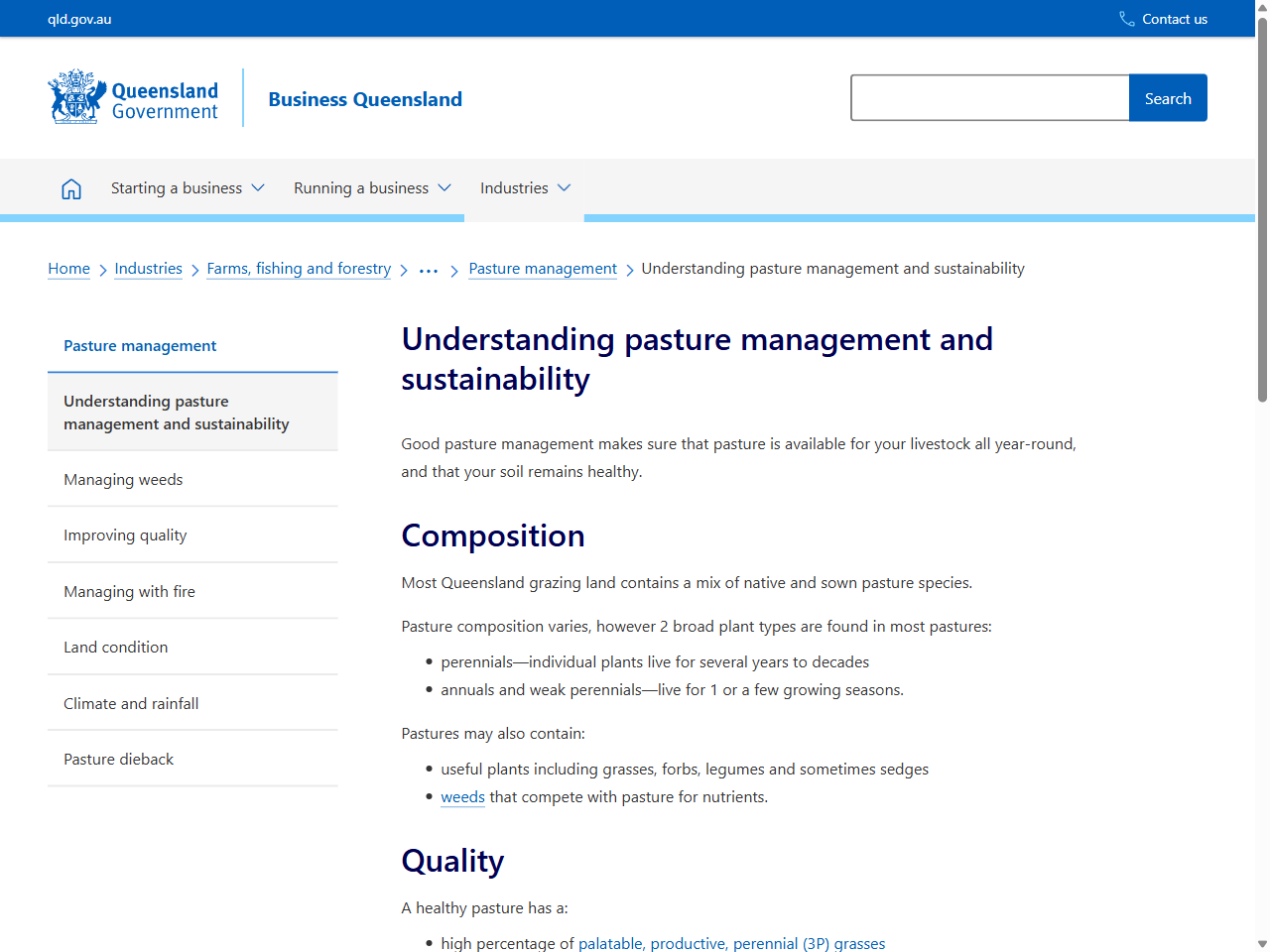Screen dimensions: 1270x952
Task: Open Home from the breadcrumb trail
Action: point(68,268)
